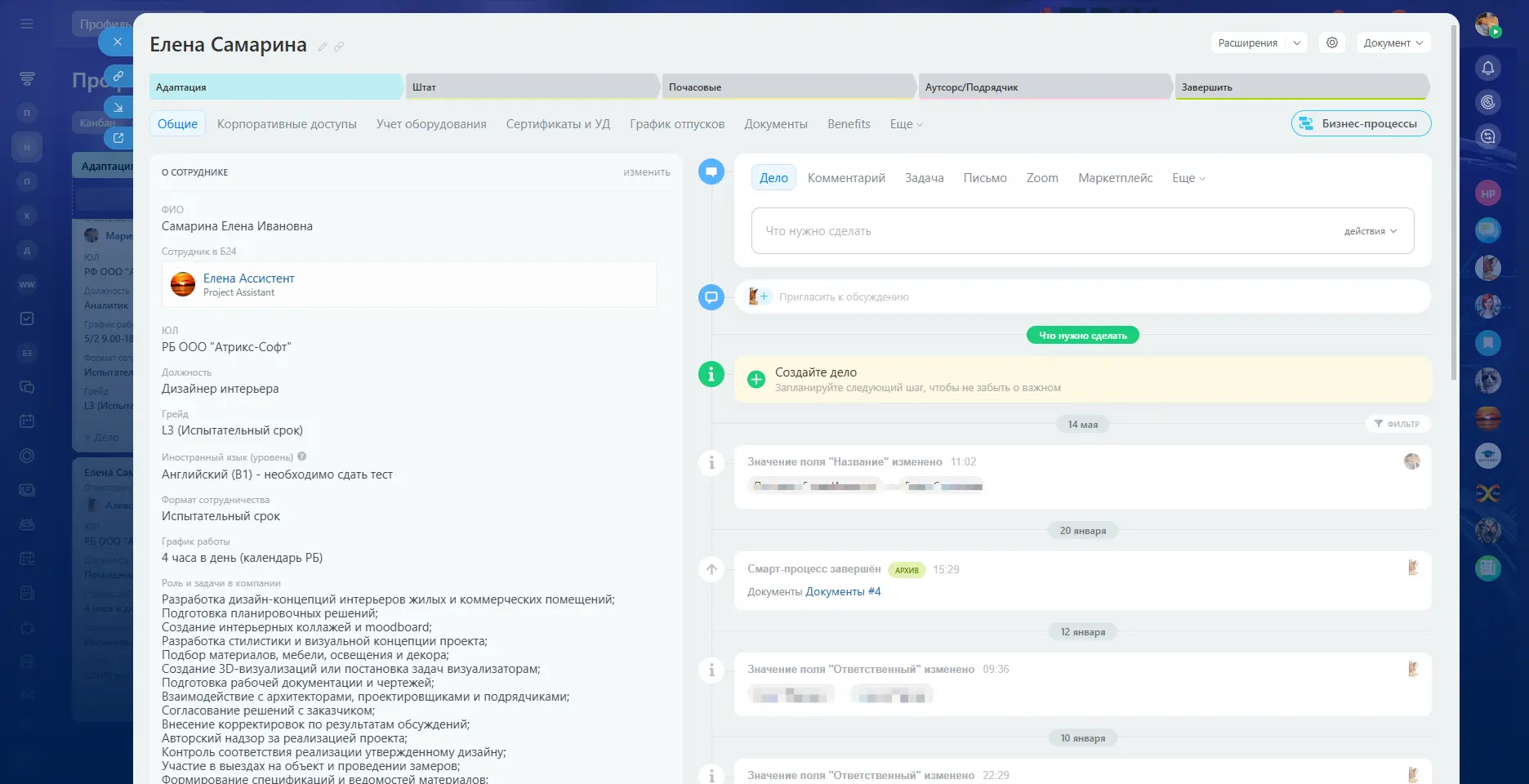Open messenger chat icon in right sidebar
The height and width of the screenshot is (784, 1529).
pos(1488,136)
